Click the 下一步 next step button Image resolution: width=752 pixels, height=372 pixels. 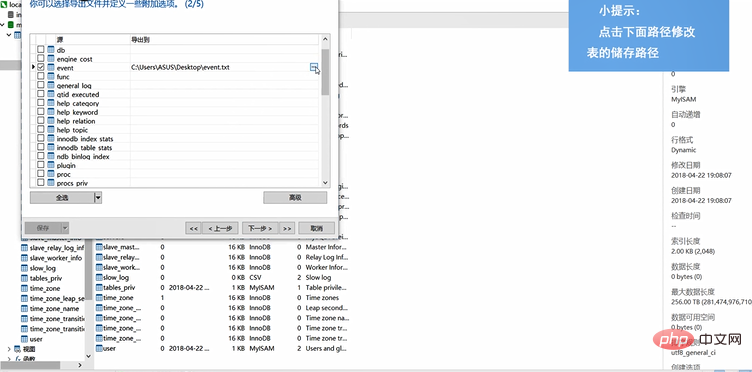tap(260, 229)
